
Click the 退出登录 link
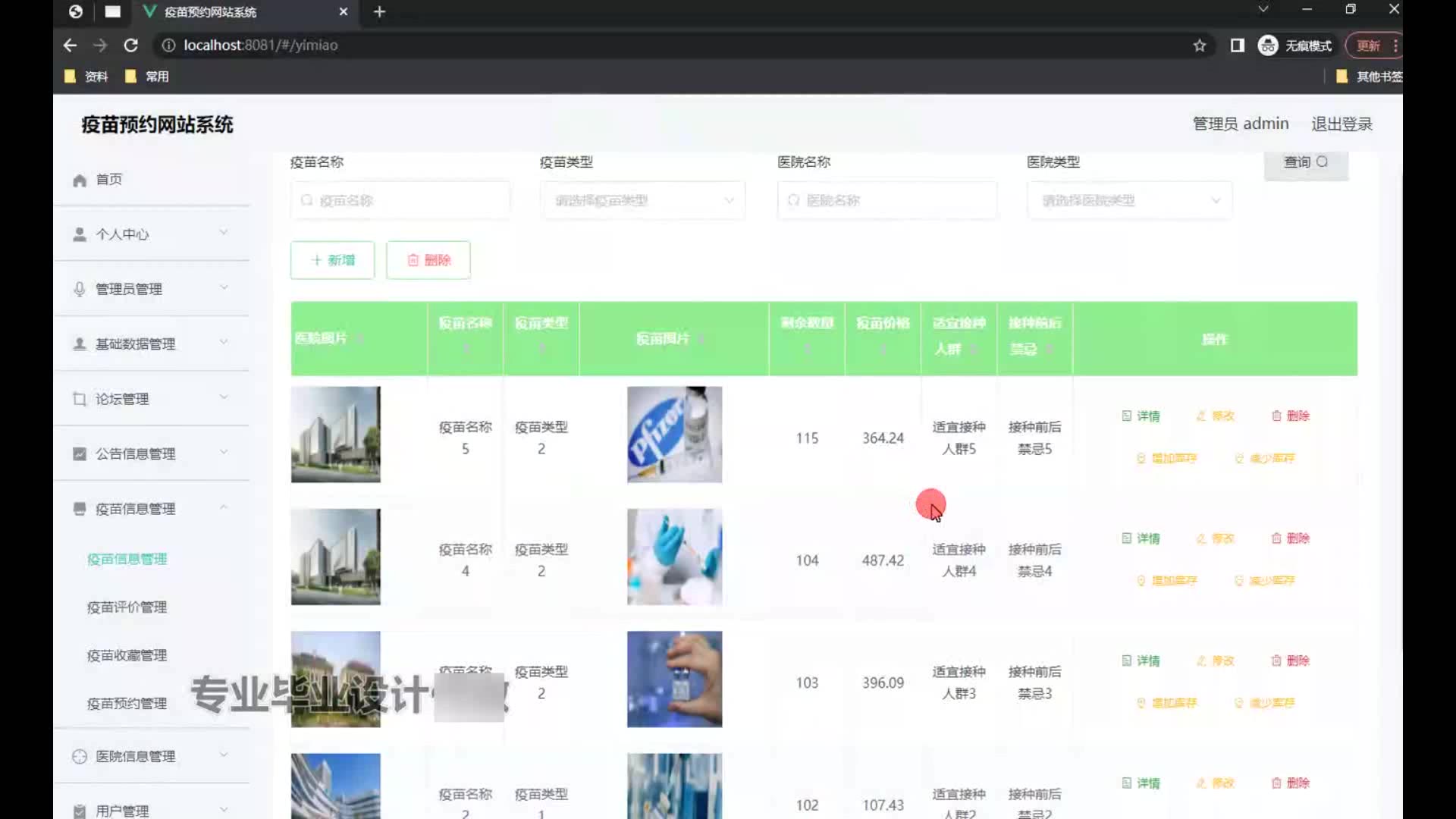coord(1341,124)
